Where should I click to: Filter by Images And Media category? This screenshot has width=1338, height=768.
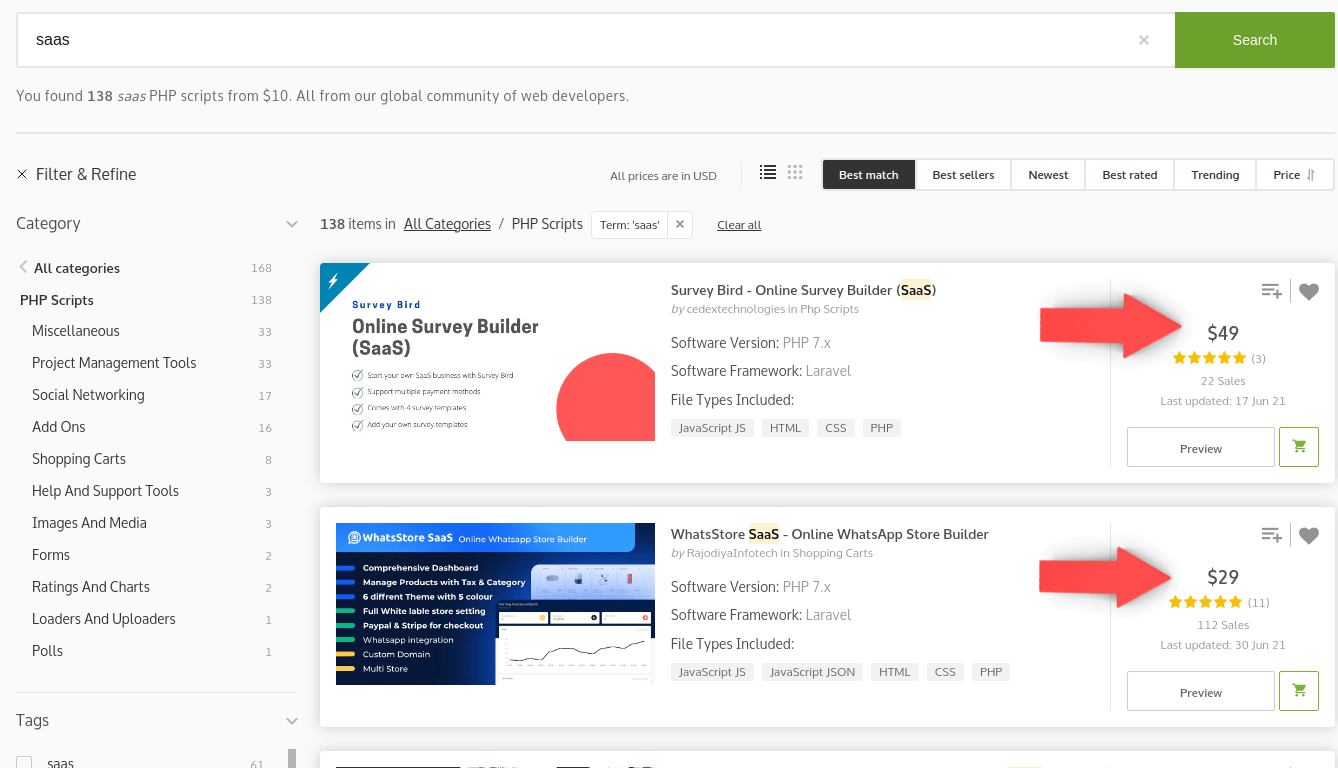(x=89, y=523)
